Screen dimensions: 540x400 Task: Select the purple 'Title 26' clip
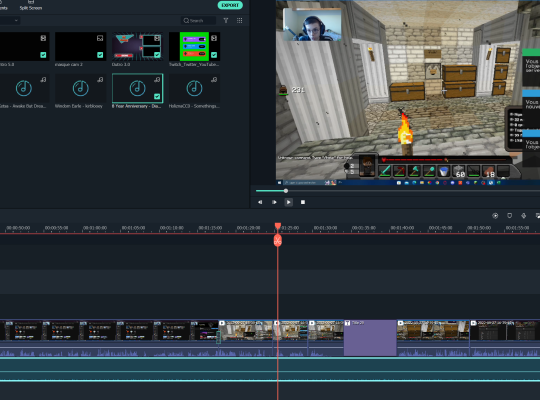coord(370,338)
